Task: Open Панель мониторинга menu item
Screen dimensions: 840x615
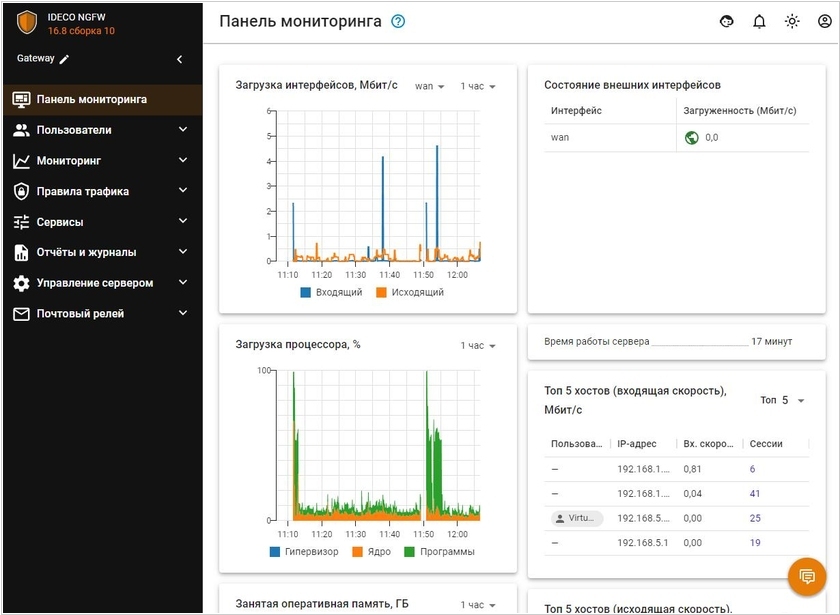Action: 103,100
